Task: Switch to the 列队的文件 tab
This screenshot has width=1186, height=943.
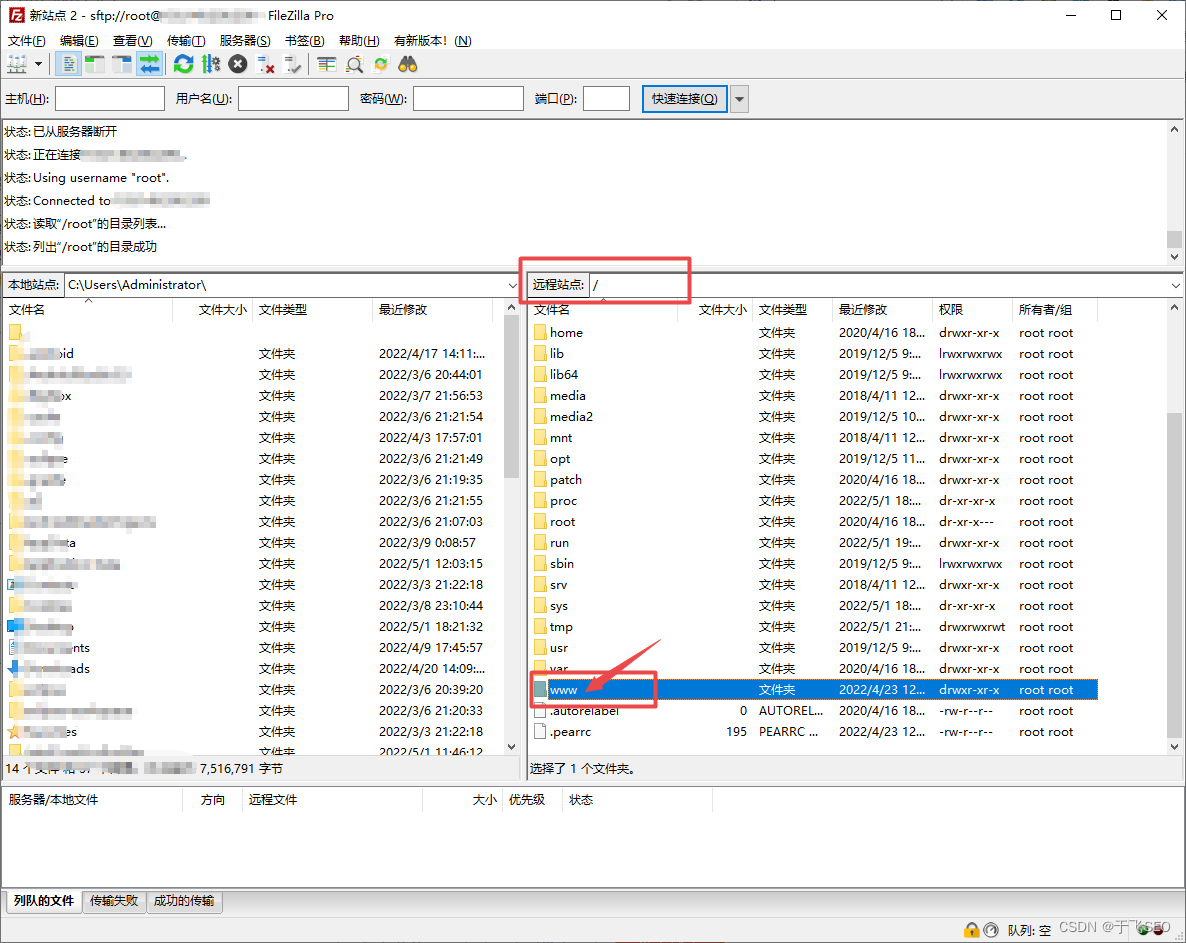Action: pyautogui.click(x=43, y=901)
